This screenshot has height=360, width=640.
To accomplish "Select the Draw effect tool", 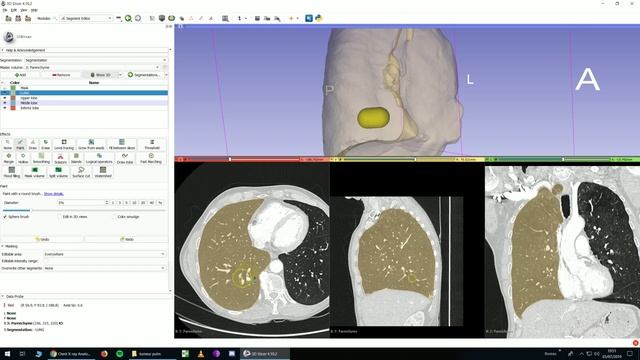I will (33, 144).
